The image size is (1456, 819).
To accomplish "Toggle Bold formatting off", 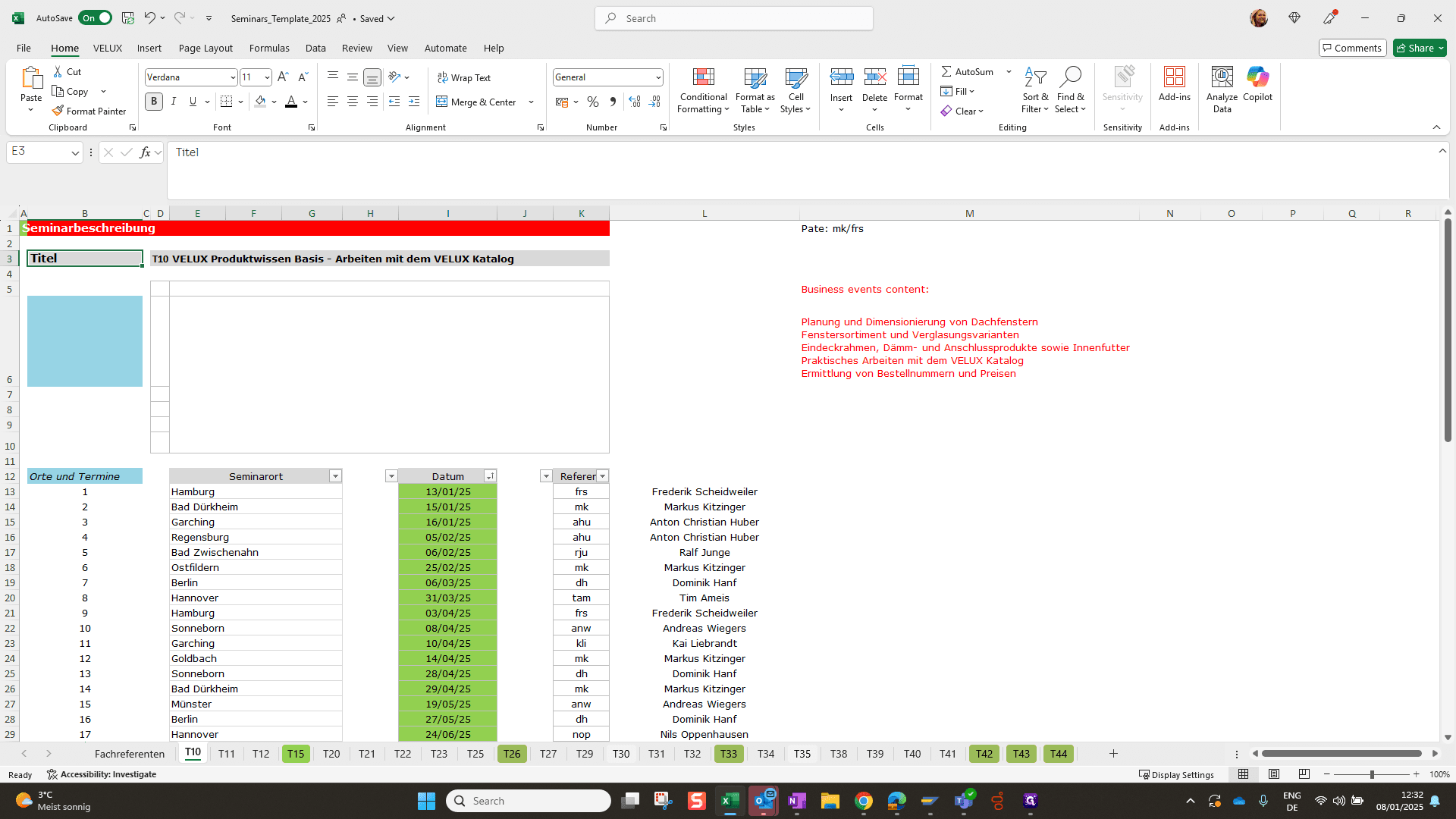I will [x=154, y=101].
